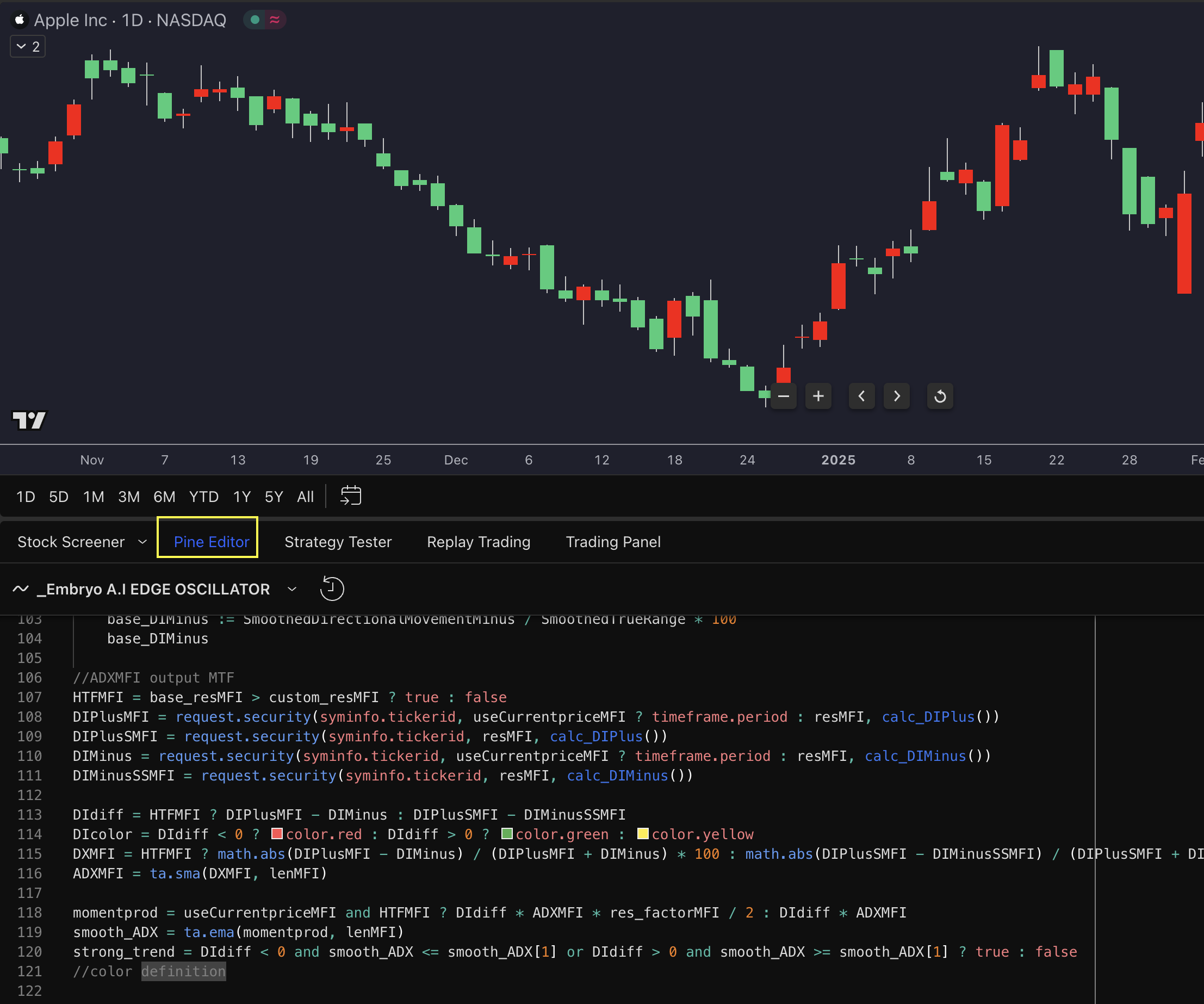Click the Apple logo symbol icon

[20, 20]
